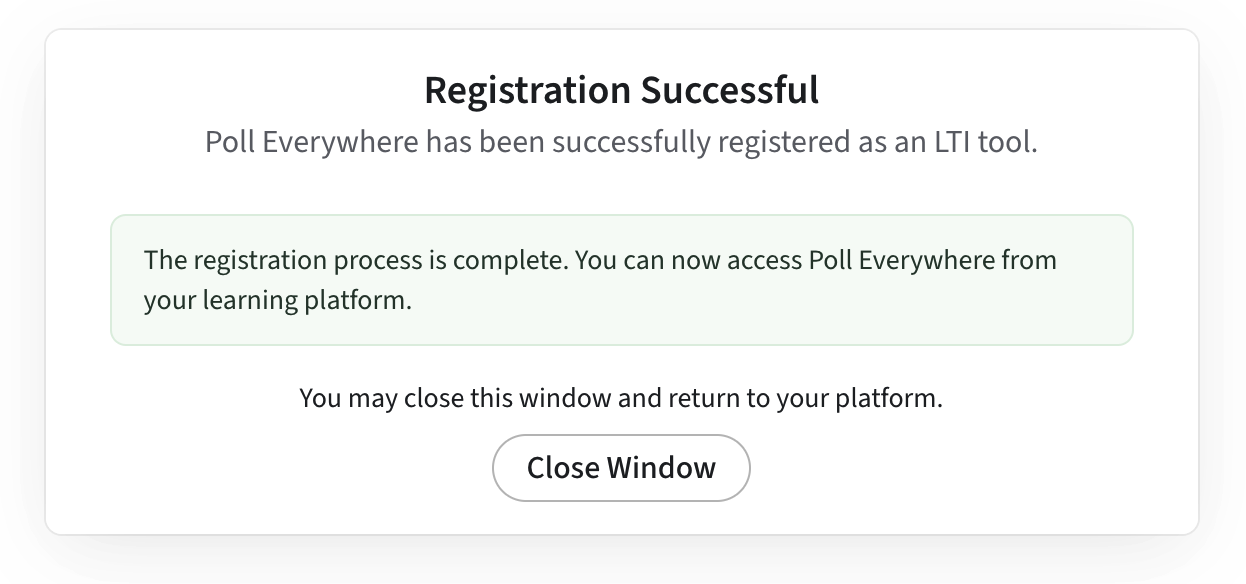1246x584 pixels.
Task: Click the text saying you may close this window
Action: pos(621,397)
